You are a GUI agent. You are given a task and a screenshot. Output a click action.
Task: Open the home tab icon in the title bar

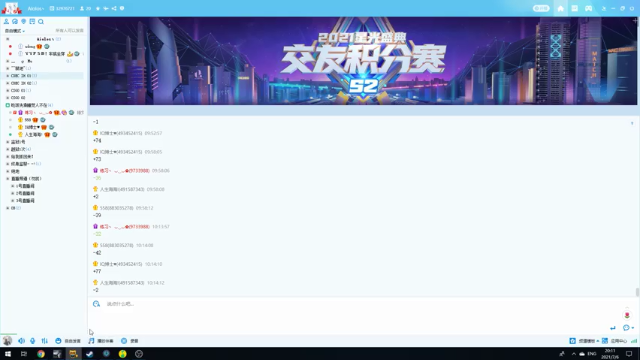(560, 8)
